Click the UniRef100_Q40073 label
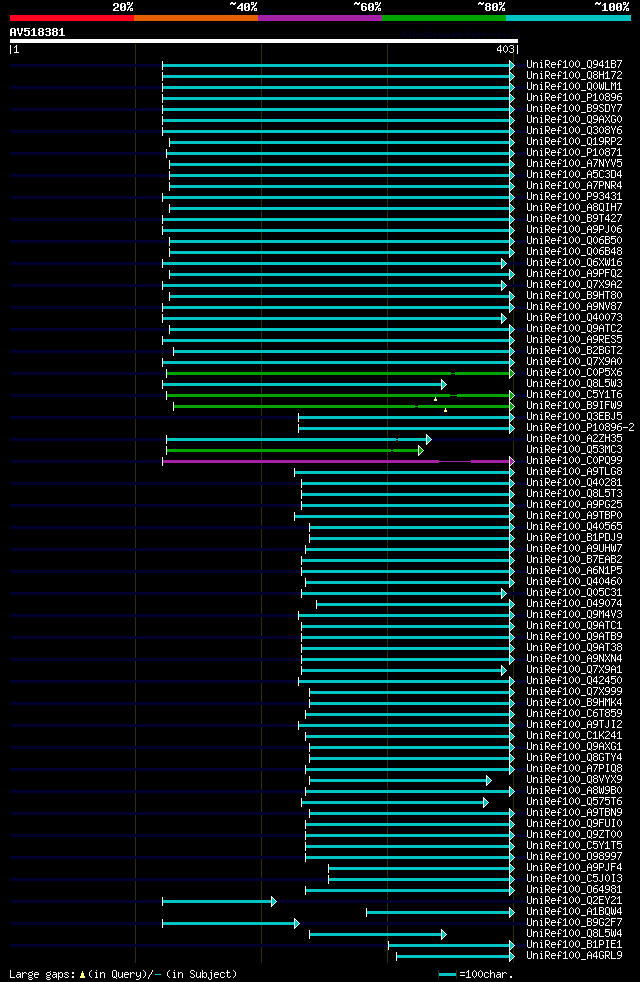Screen dimensions: 640x982 574,318
